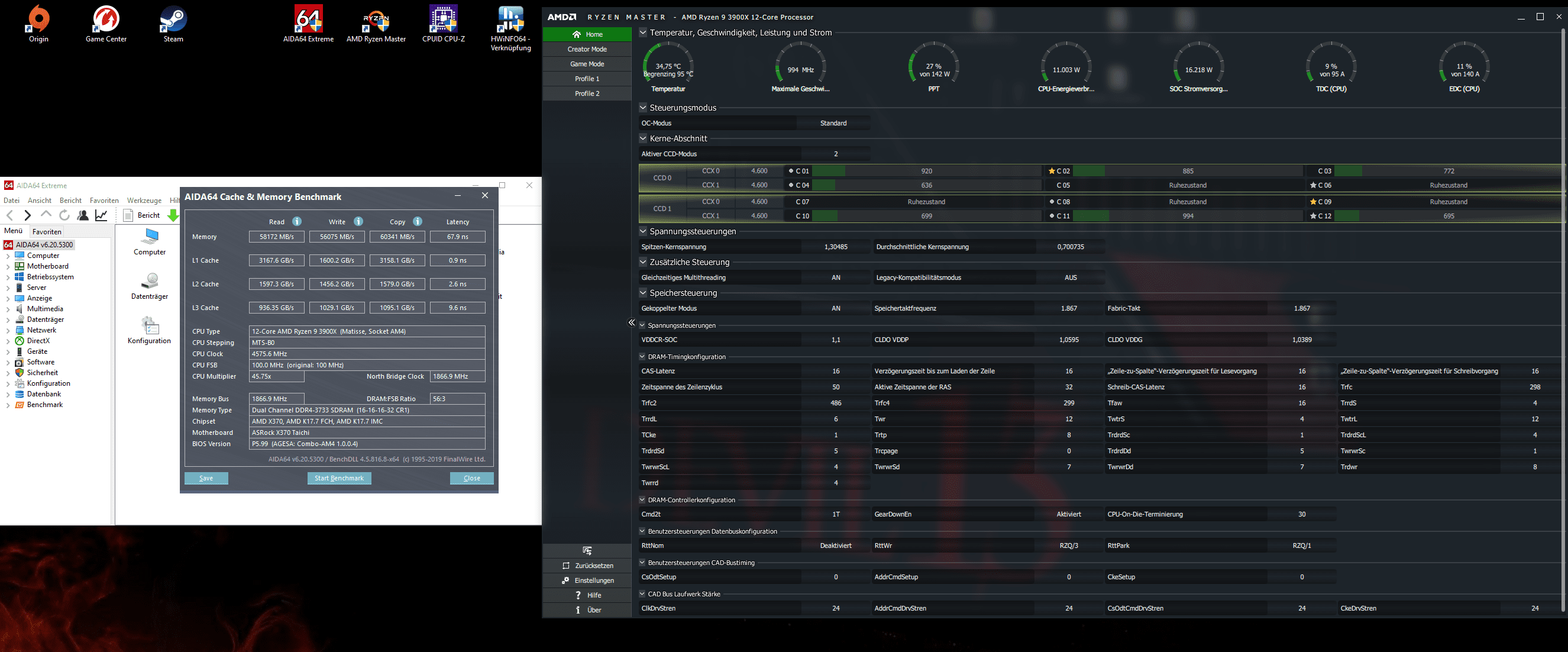Open the Computer icon in AIDA64 content pane
This screenshot has width=1568, height=652.
click(x=150, y=243)
